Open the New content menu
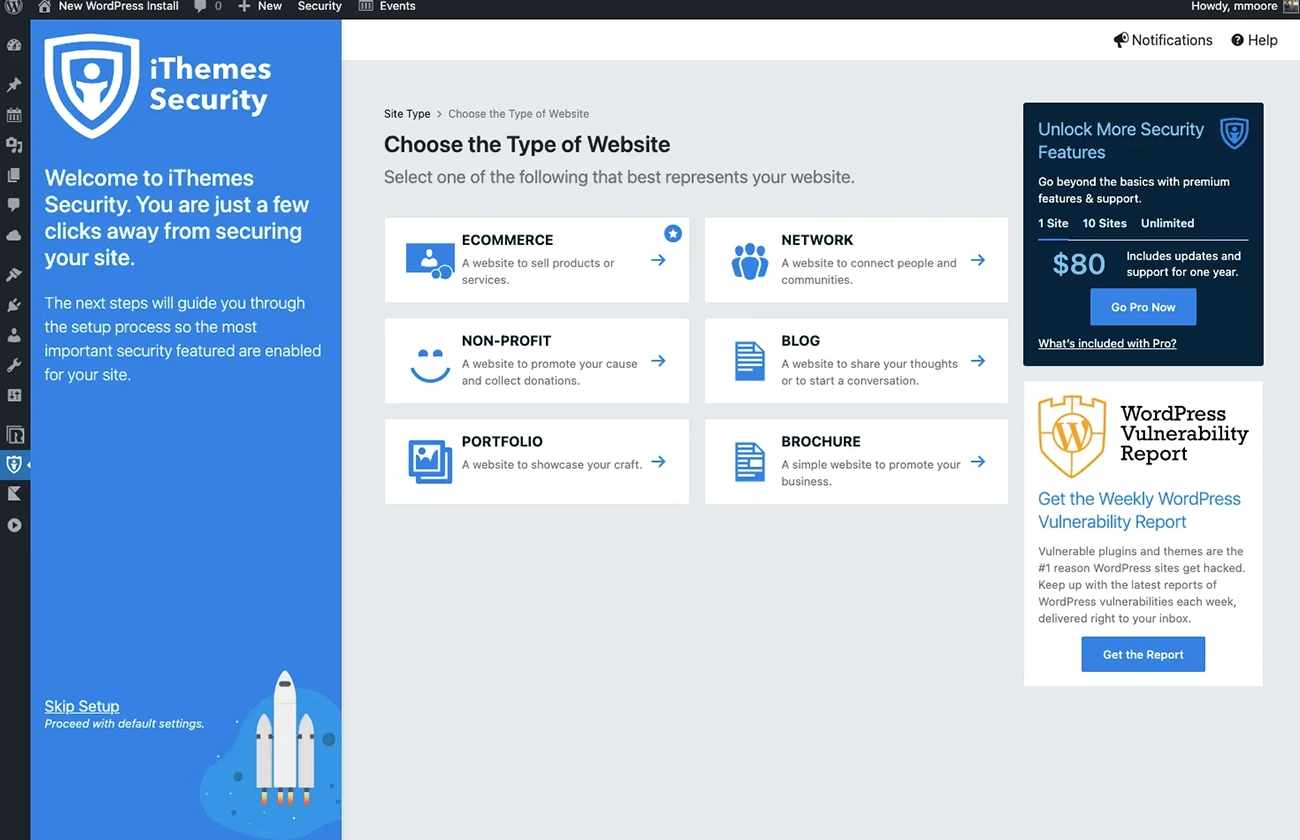This screenshot has height=840, width=1300. click(x=260, y=6)
